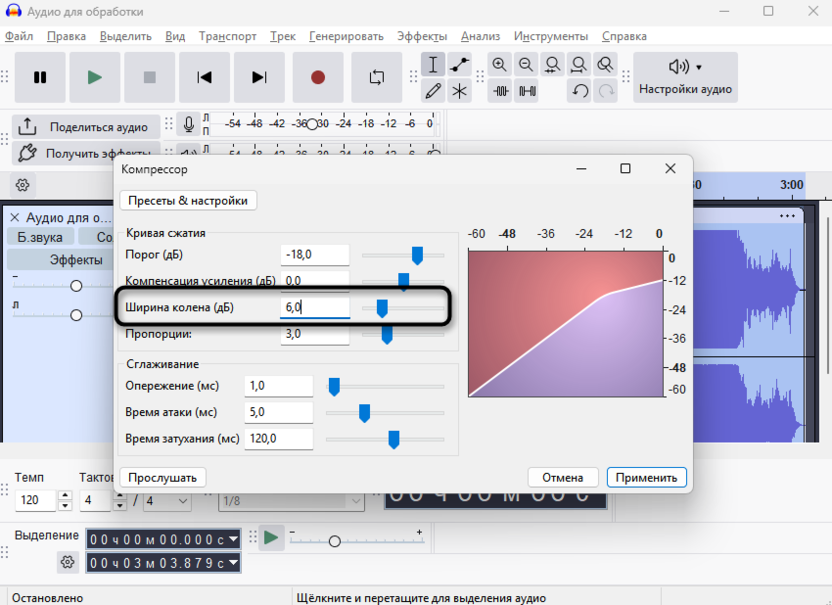Choose the Envelope tool
The image size is (832, 605).
tap(459, 65)
